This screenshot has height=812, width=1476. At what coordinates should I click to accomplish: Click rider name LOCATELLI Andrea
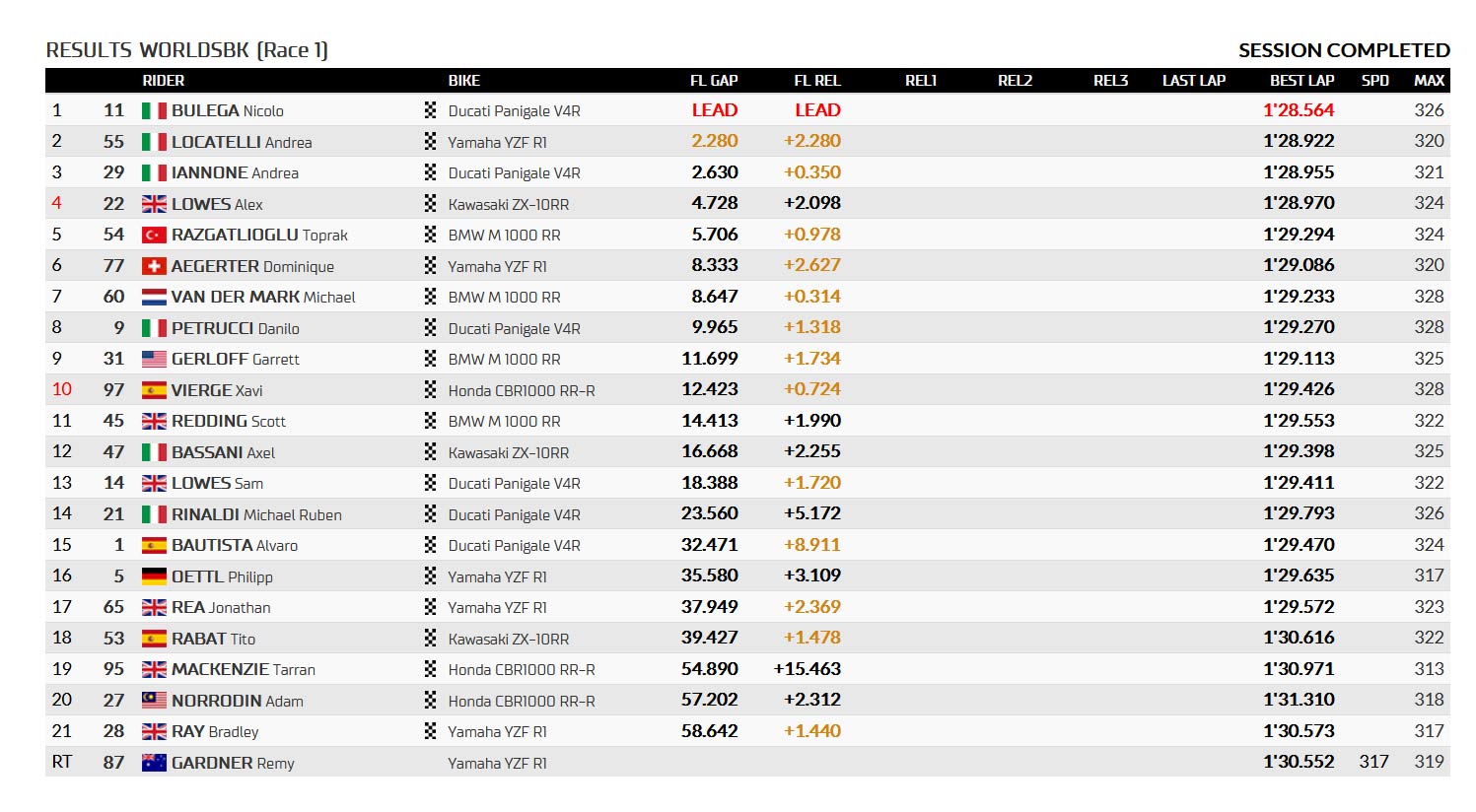coord(242,142)
